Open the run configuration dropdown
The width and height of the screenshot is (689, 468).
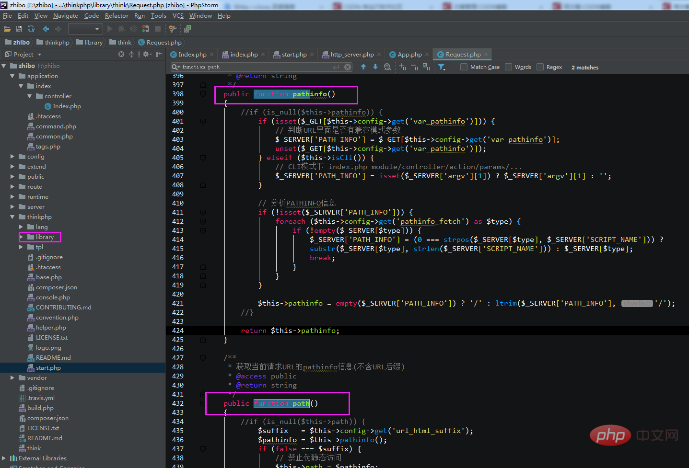[85, 29]
